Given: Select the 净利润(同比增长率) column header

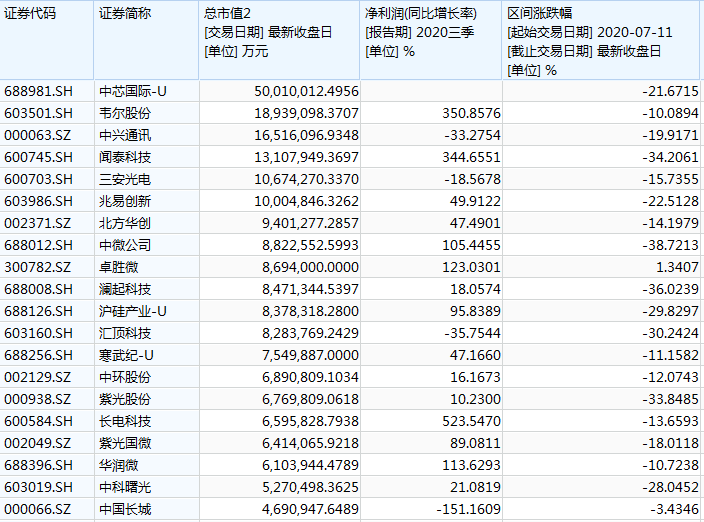Looking at the screenshot, I should click(x=431, y=40).
